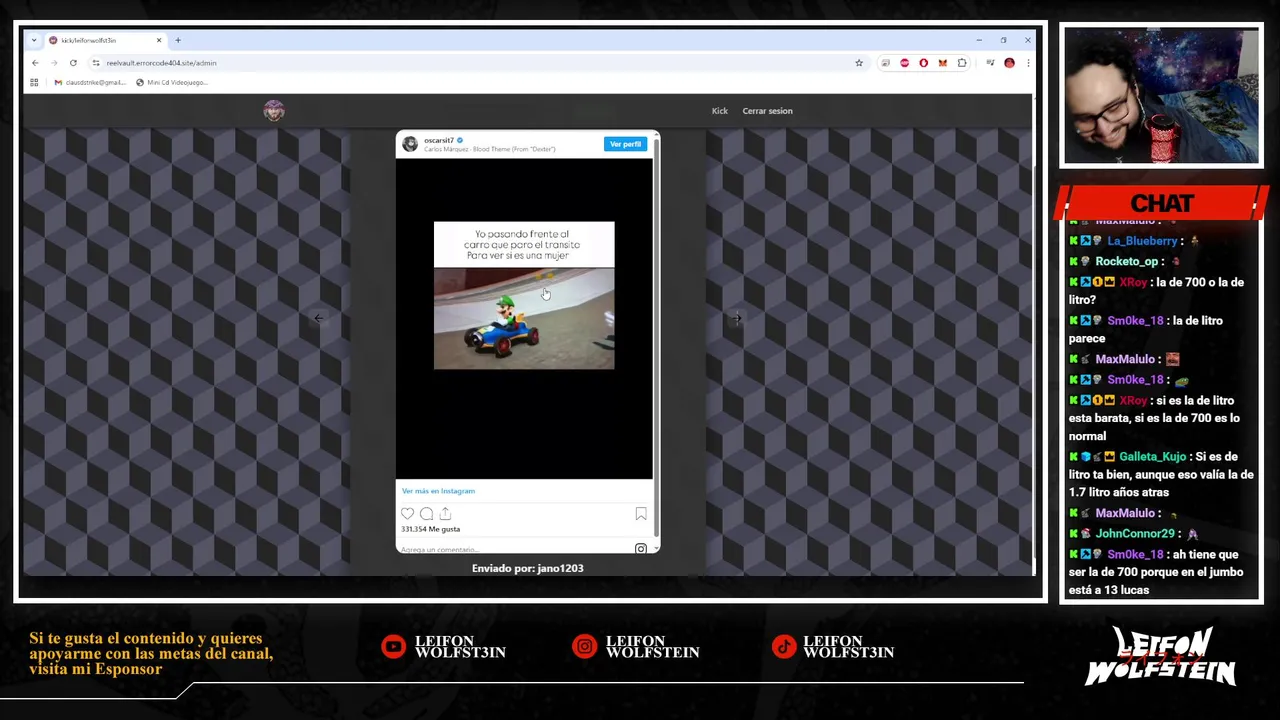Click the TikTok Leifon Wolfst3in icon
This screenshot has height=720, width=1280.
[x=783, y=647]
